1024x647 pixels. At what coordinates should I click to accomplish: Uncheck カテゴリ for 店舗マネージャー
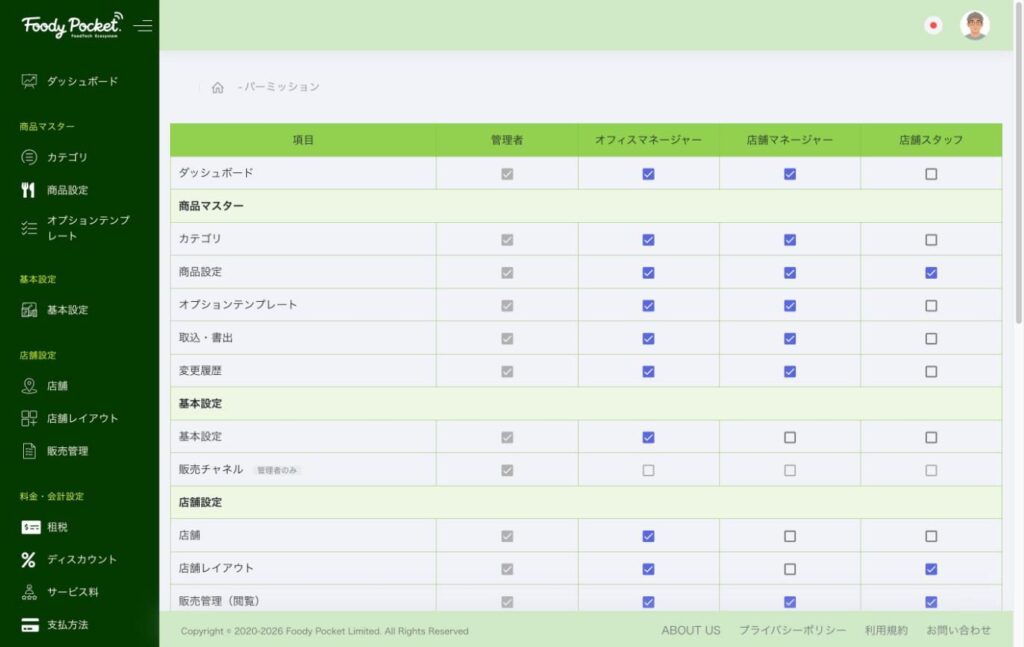coord(790,240)
